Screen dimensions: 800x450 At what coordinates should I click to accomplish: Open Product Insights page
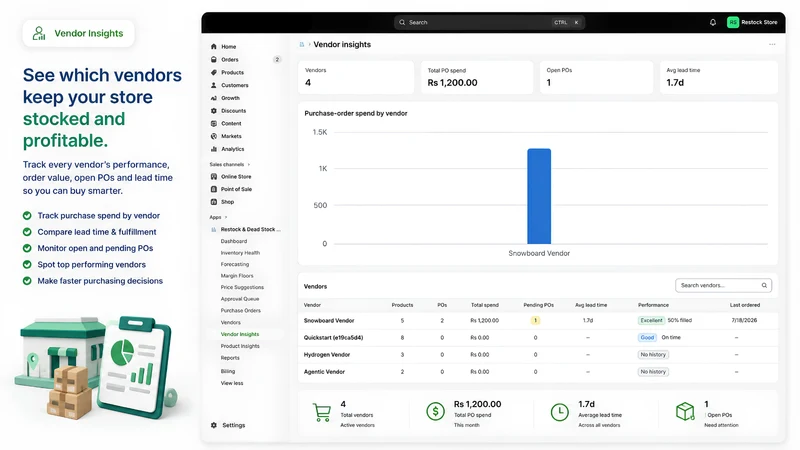240,346
